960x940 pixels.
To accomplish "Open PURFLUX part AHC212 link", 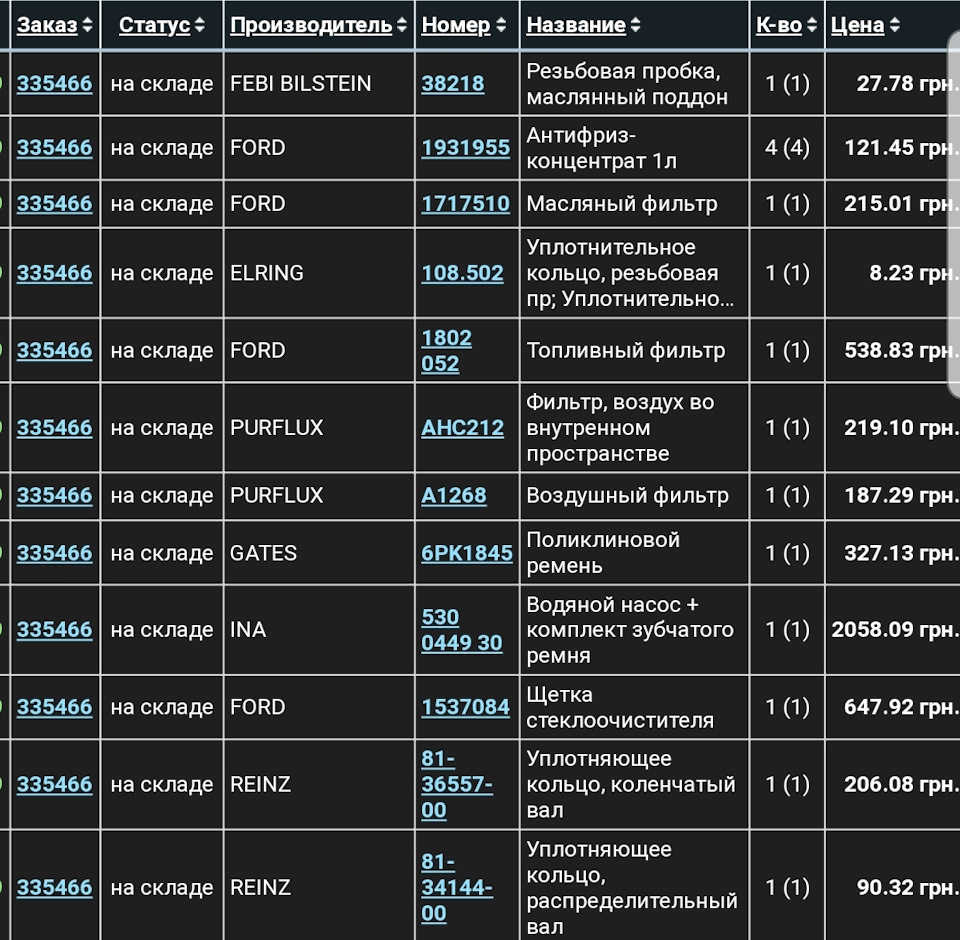I will pyautogui.click(x=462, y=427).
